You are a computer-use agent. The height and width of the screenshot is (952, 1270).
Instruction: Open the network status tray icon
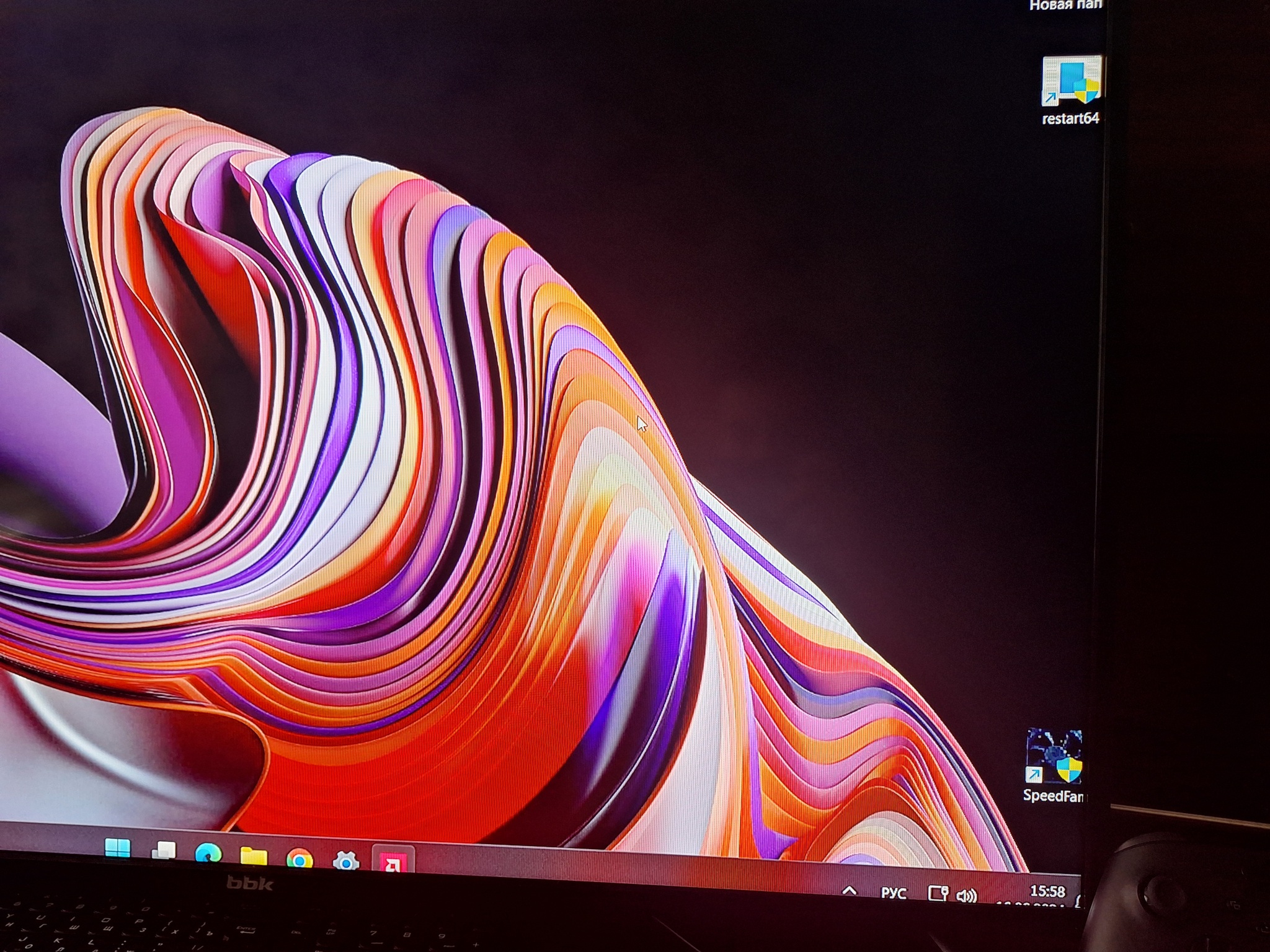point(938,893)
